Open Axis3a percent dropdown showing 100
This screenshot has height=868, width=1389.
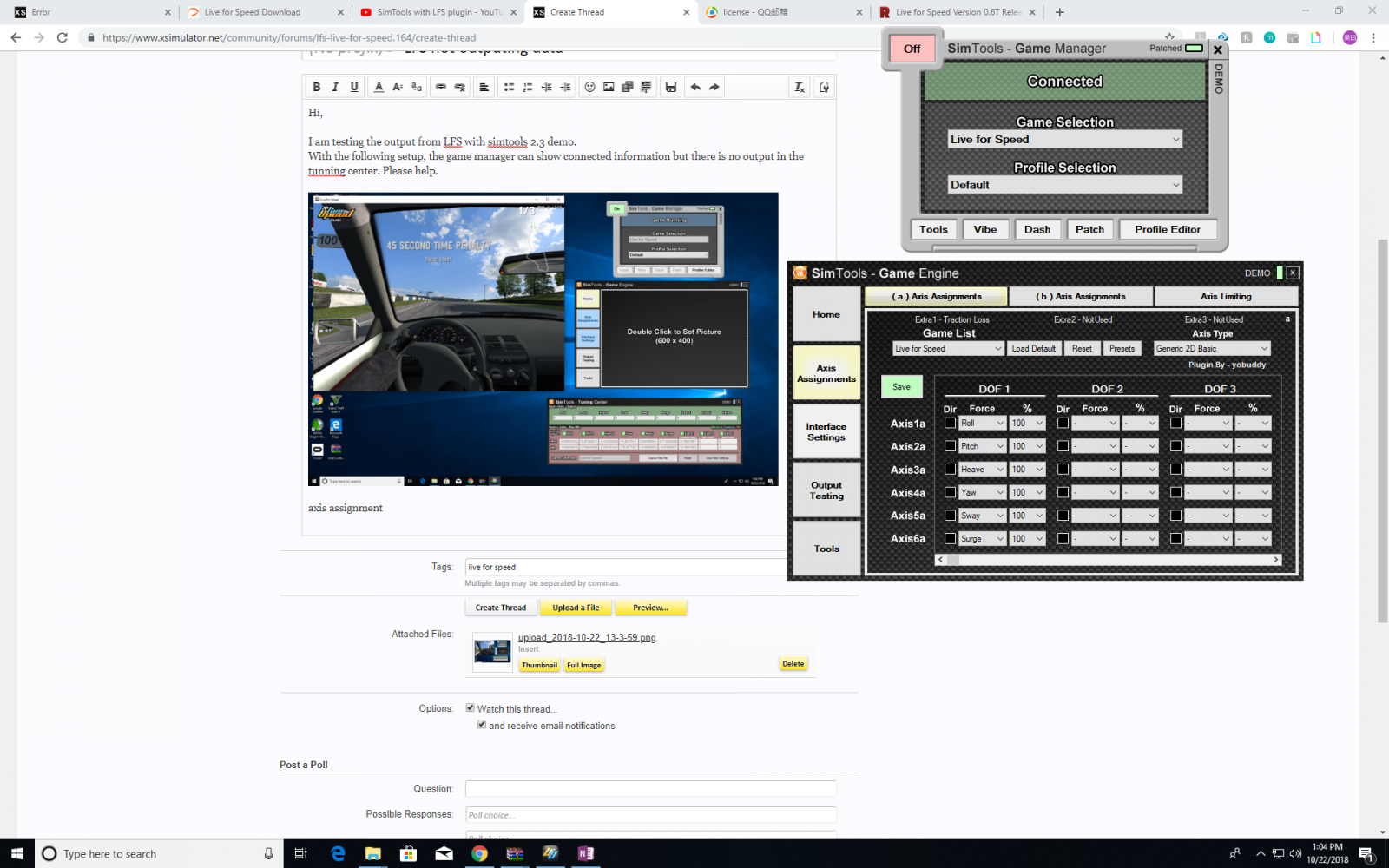click(x=1027, y=470)
